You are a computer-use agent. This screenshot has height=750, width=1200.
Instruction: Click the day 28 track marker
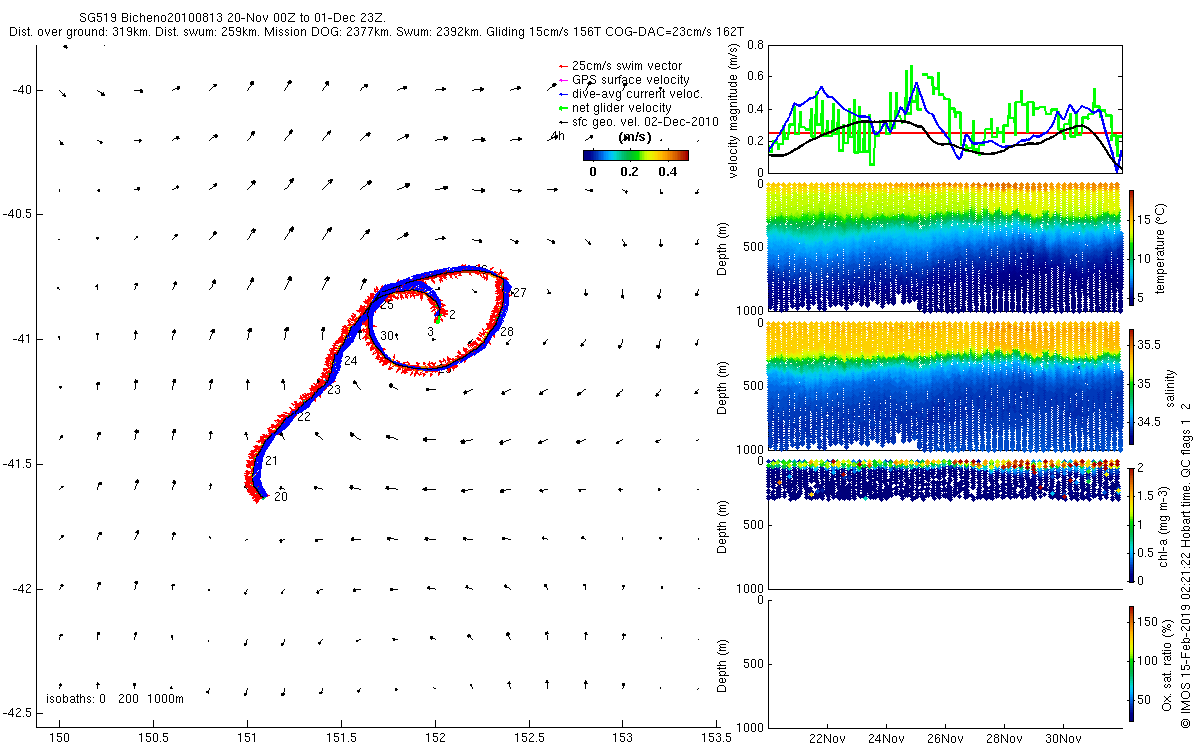click(x=507, y=332)
